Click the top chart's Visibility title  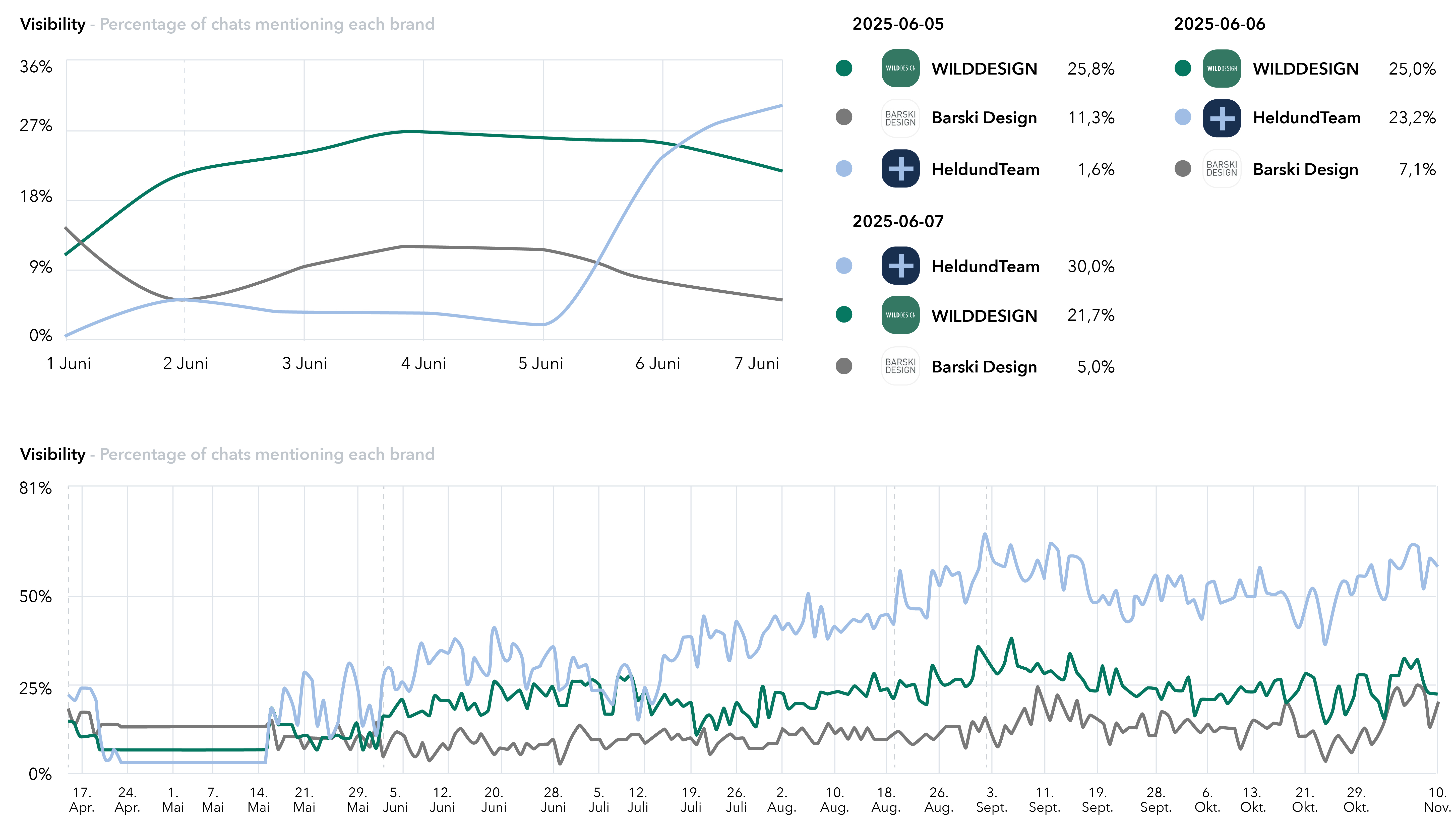pyautogui.click(x=52, y=24)
